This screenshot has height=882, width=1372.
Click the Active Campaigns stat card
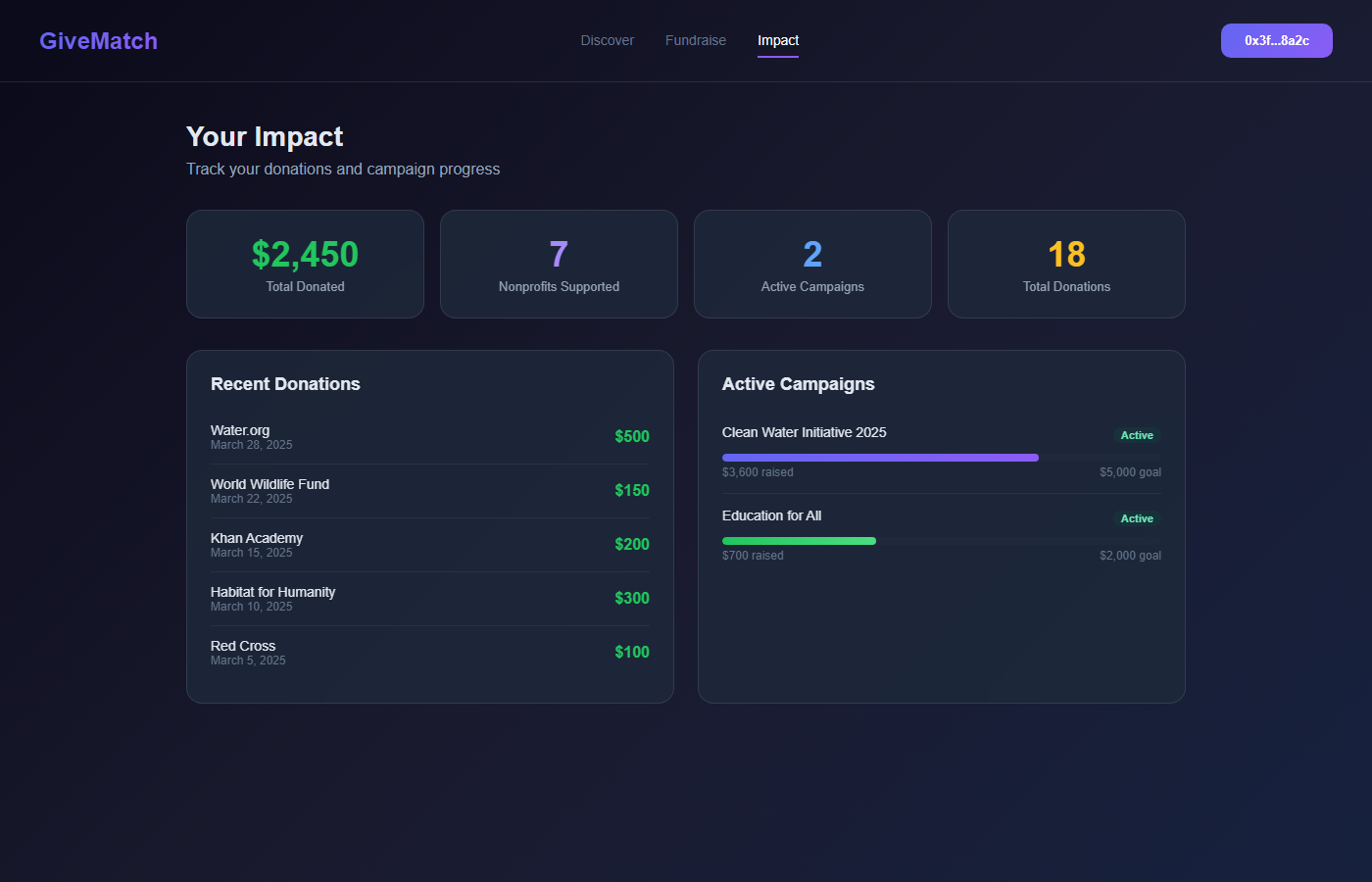click(812, 264)
